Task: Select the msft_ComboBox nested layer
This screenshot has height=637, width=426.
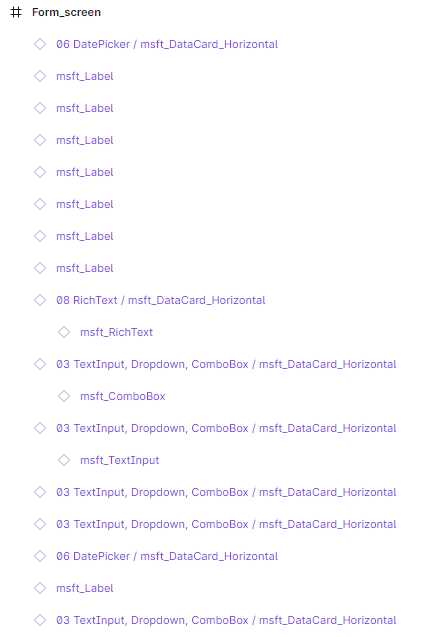Action: [123, 396]
